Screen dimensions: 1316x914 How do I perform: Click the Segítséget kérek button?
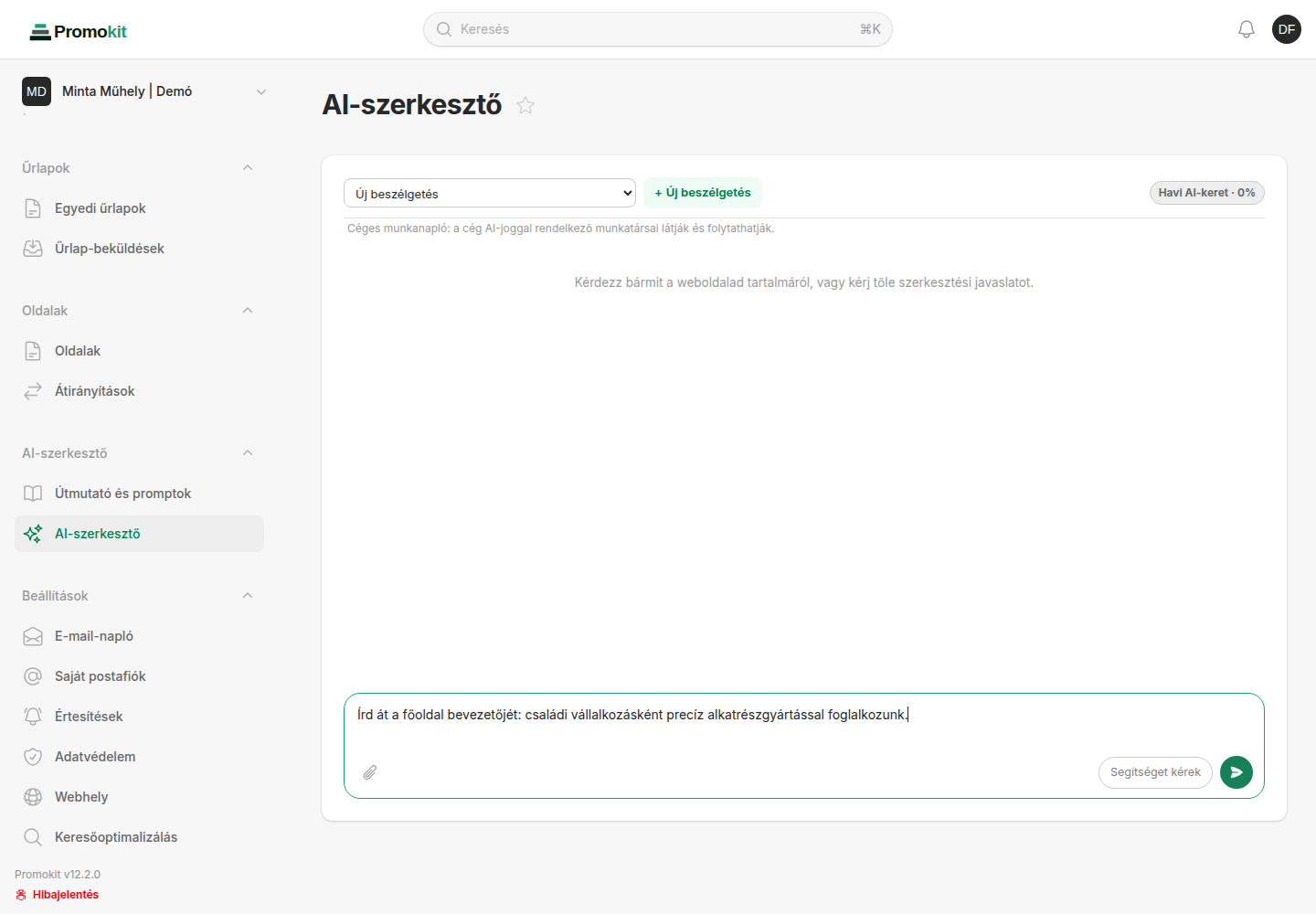click(1155, 772)
